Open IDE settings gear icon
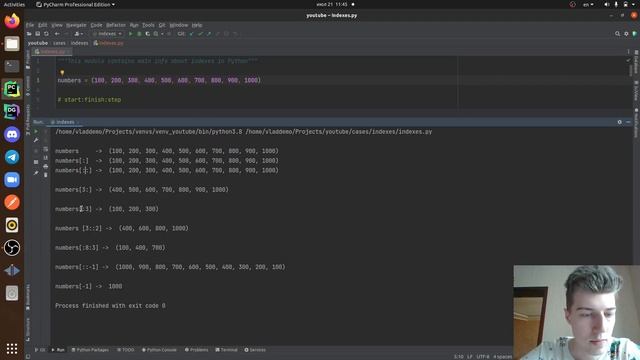 pyautogui.click(x=626, y=34)
